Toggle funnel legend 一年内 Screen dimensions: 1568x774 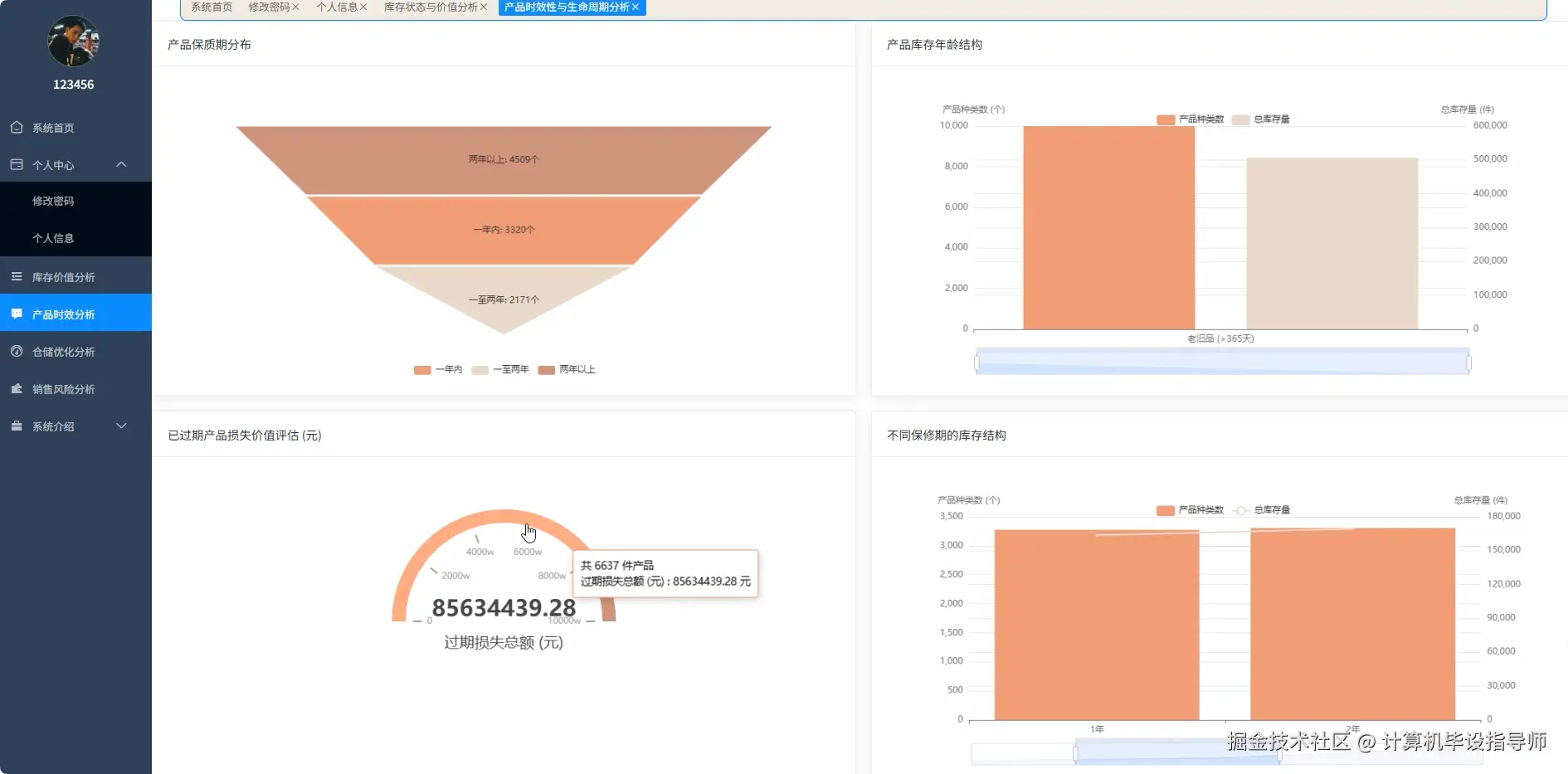[438, 369]
